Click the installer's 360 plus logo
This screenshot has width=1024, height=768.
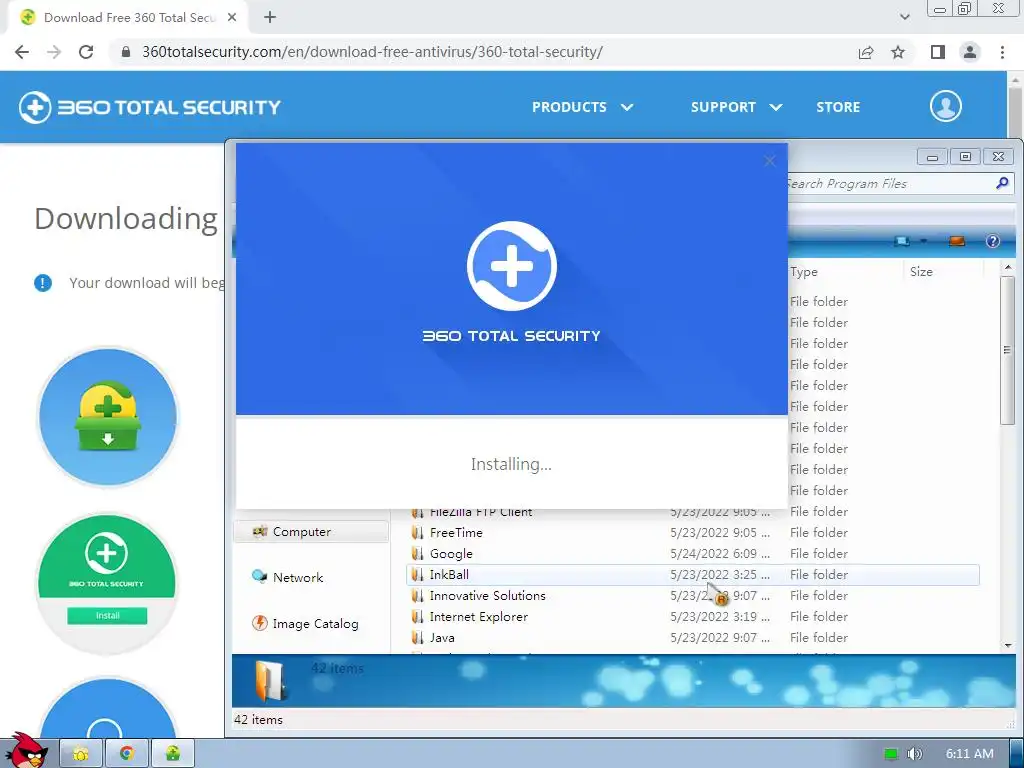coord(512,266)
